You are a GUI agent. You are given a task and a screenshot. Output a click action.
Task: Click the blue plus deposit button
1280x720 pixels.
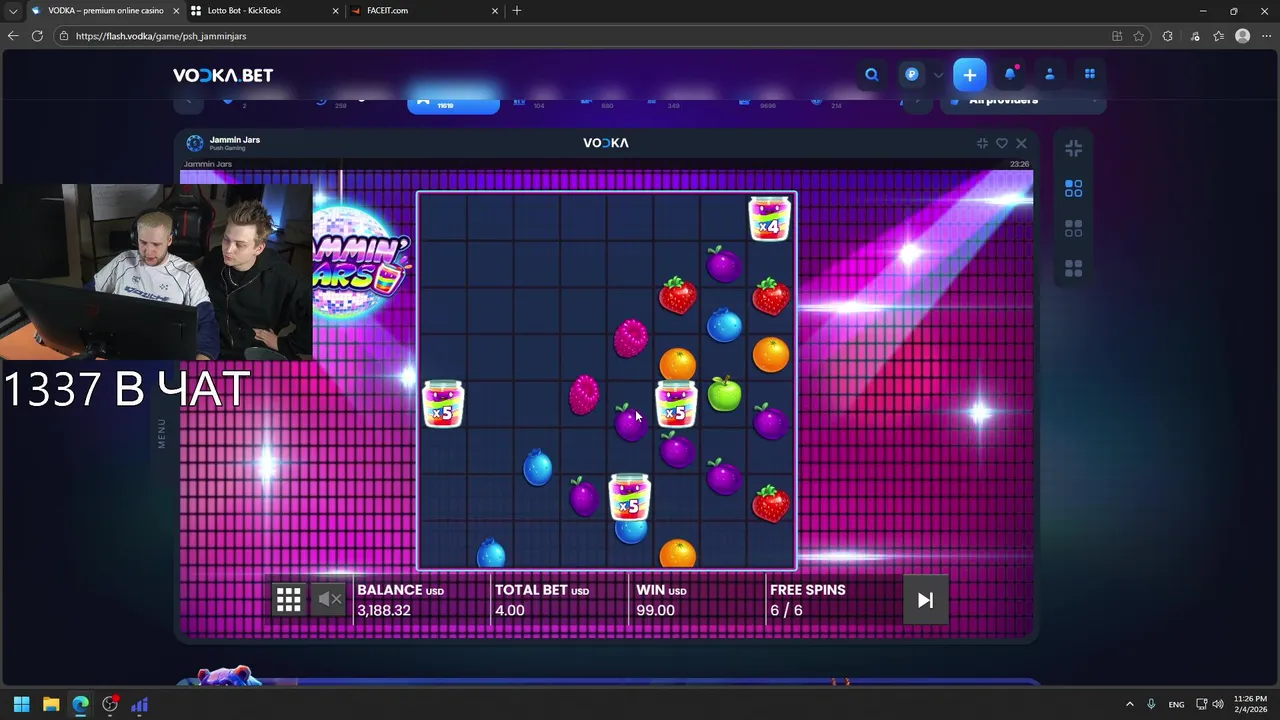coord(969,75)
